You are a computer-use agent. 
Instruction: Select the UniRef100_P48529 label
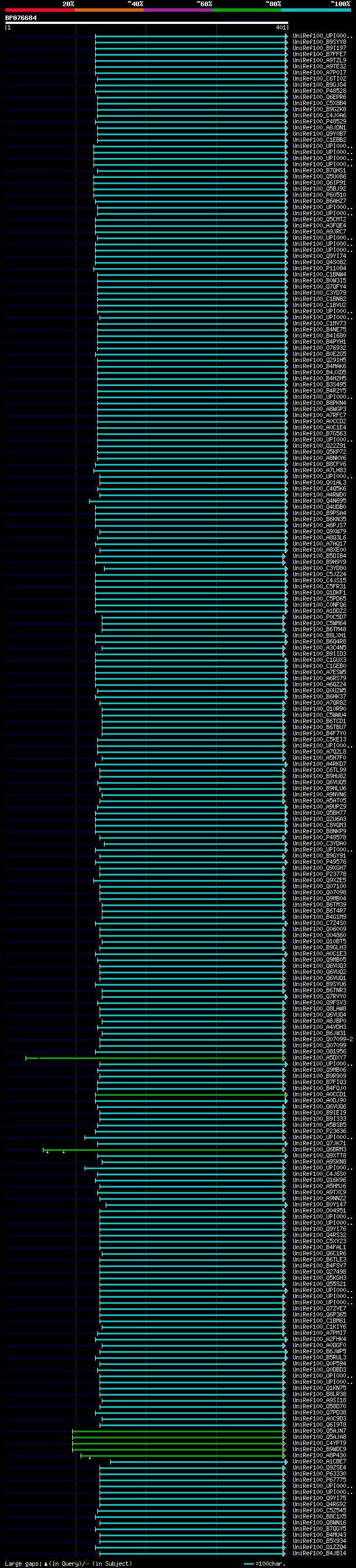(319, 122)
